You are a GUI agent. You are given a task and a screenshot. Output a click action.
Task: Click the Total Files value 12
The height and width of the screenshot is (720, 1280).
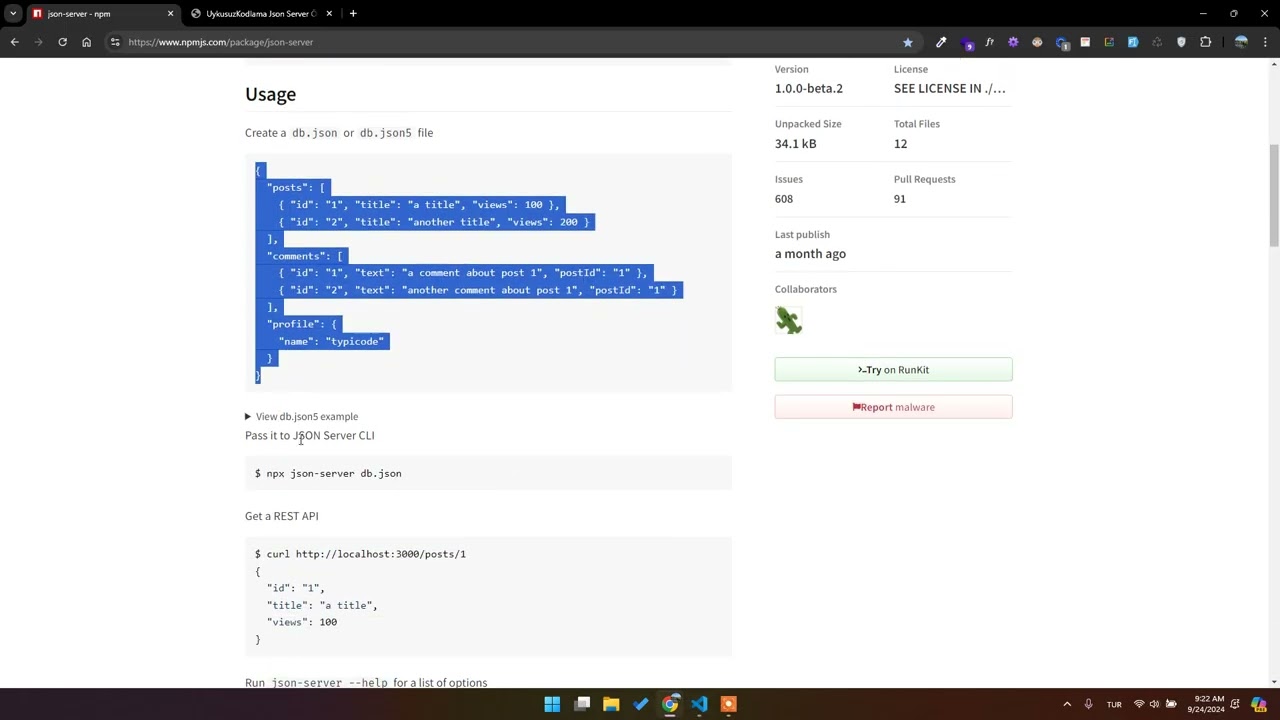pyautogui.click(x=900, y=143)
